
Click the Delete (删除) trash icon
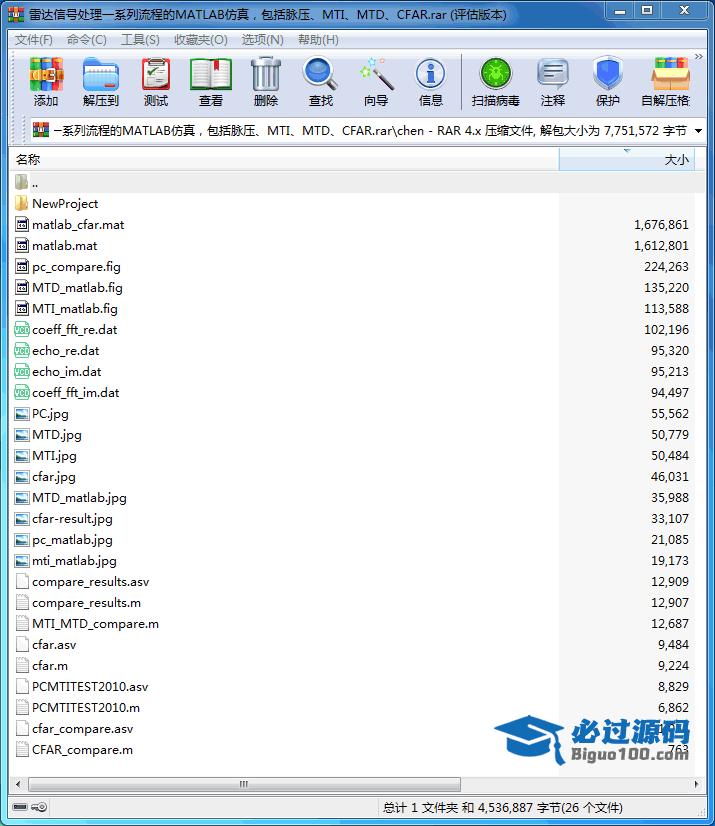coord(266,75)
